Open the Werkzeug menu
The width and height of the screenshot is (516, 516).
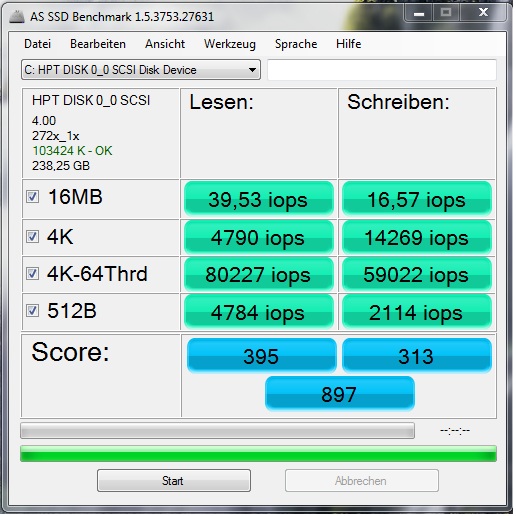(230, 44)
